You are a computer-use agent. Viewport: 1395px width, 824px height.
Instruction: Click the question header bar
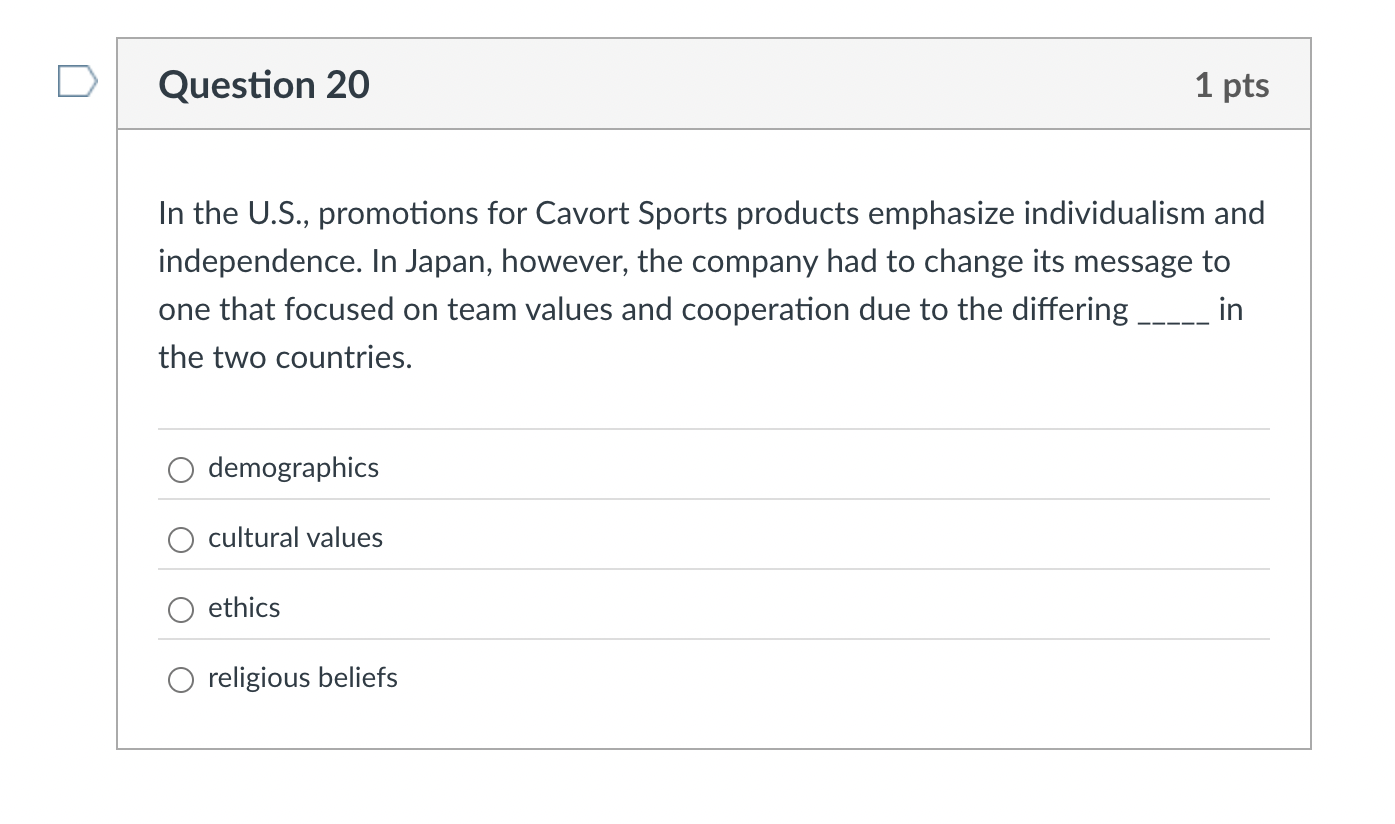point(700,84)
